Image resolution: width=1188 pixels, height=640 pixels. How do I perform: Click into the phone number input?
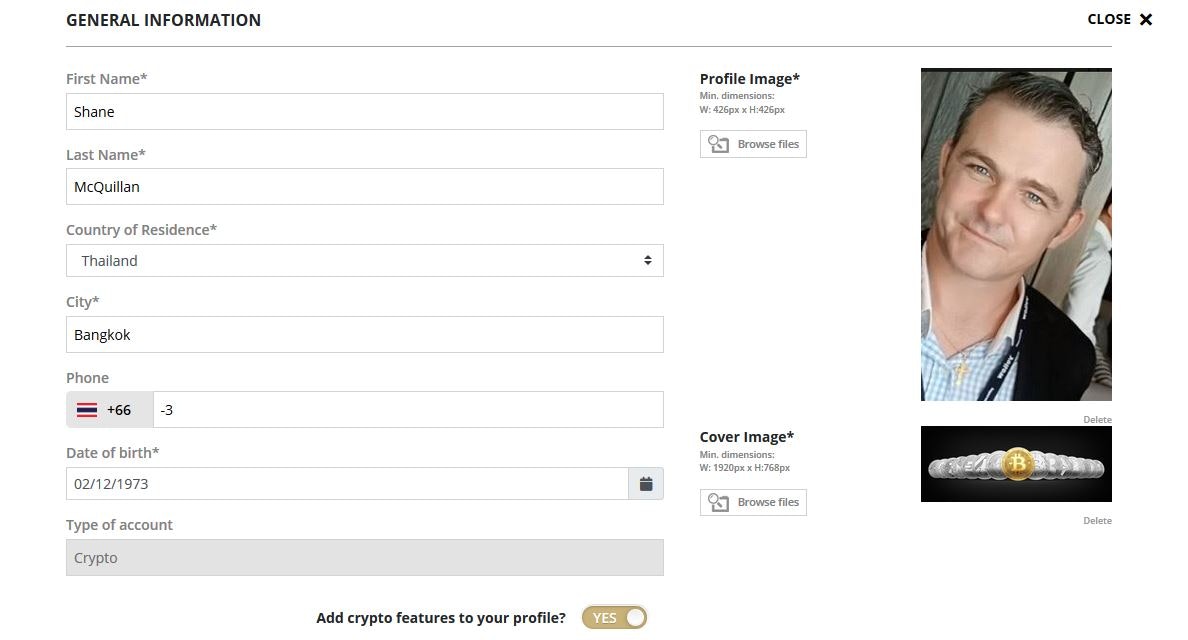click(408, 410)
